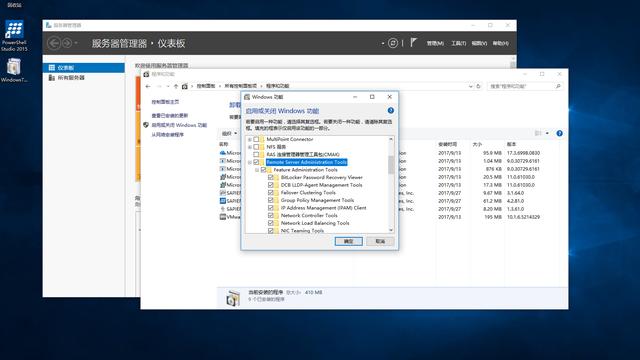Open 查看已安装的更新 link
The image size is (640, 360).
pos(169,116)
